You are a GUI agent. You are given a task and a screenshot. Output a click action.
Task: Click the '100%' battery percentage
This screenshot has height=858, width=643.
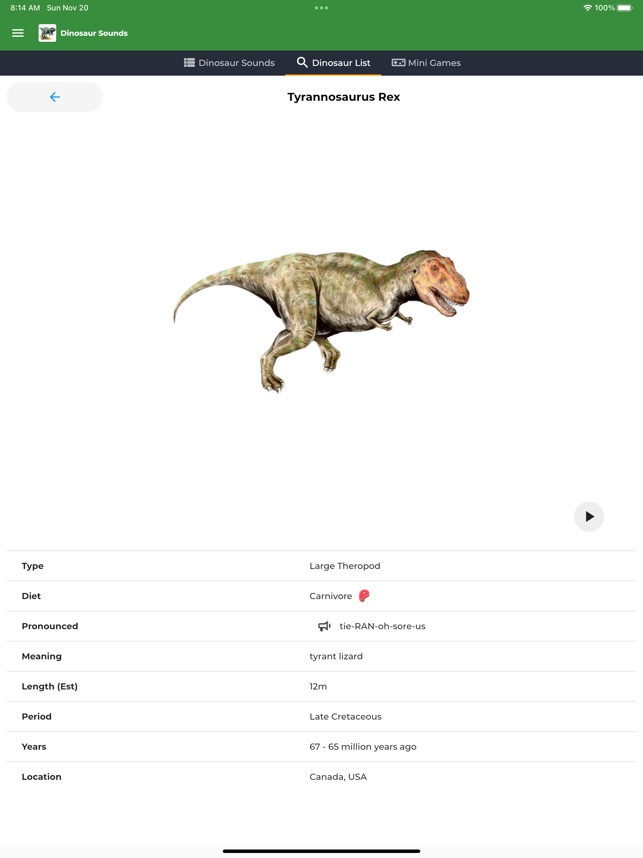605,8
